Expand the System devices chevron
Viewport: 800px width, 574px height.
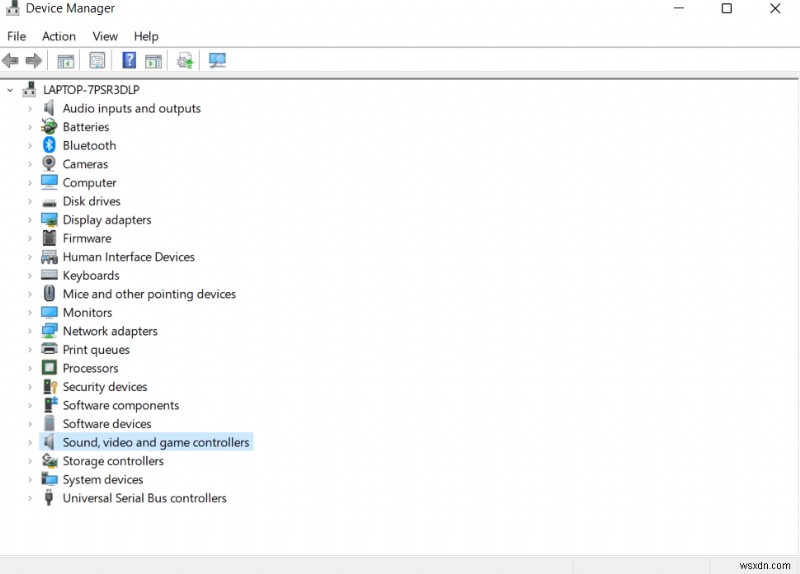30,480
